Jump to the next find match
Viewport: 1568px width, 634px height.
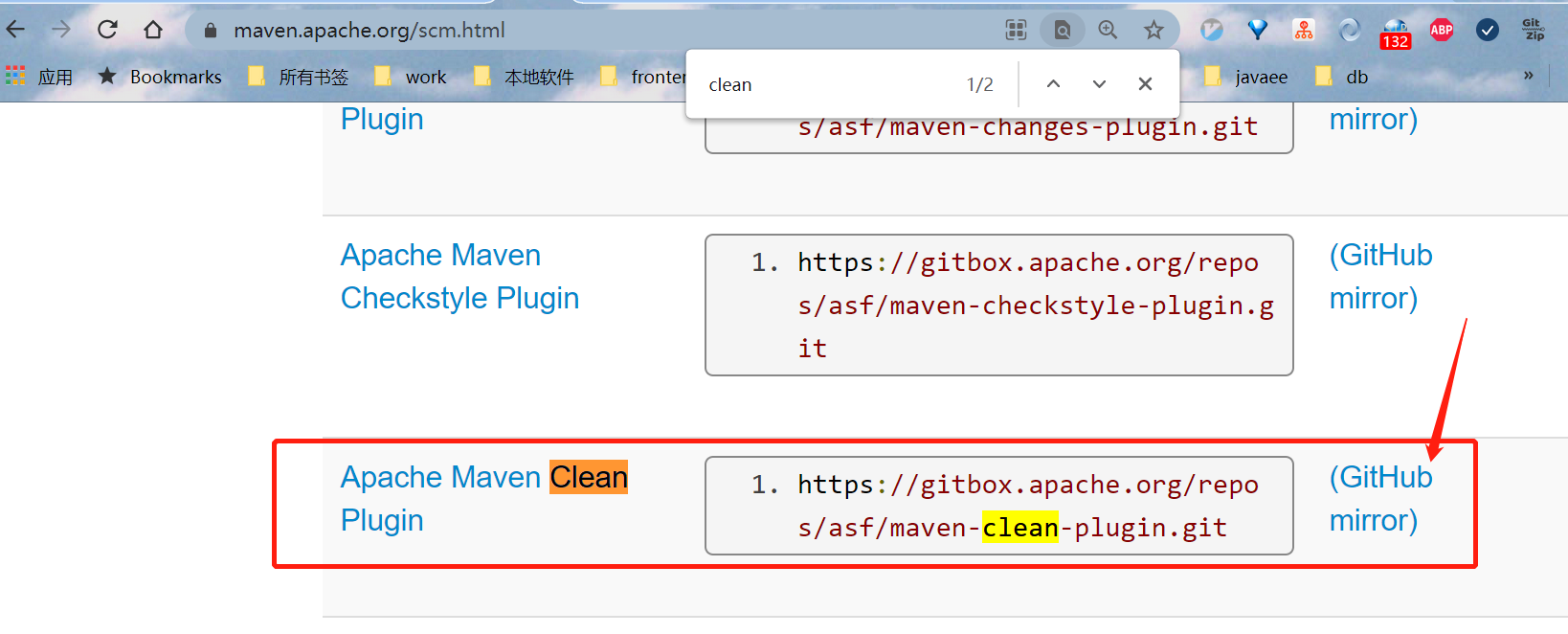coord(1099,84)
